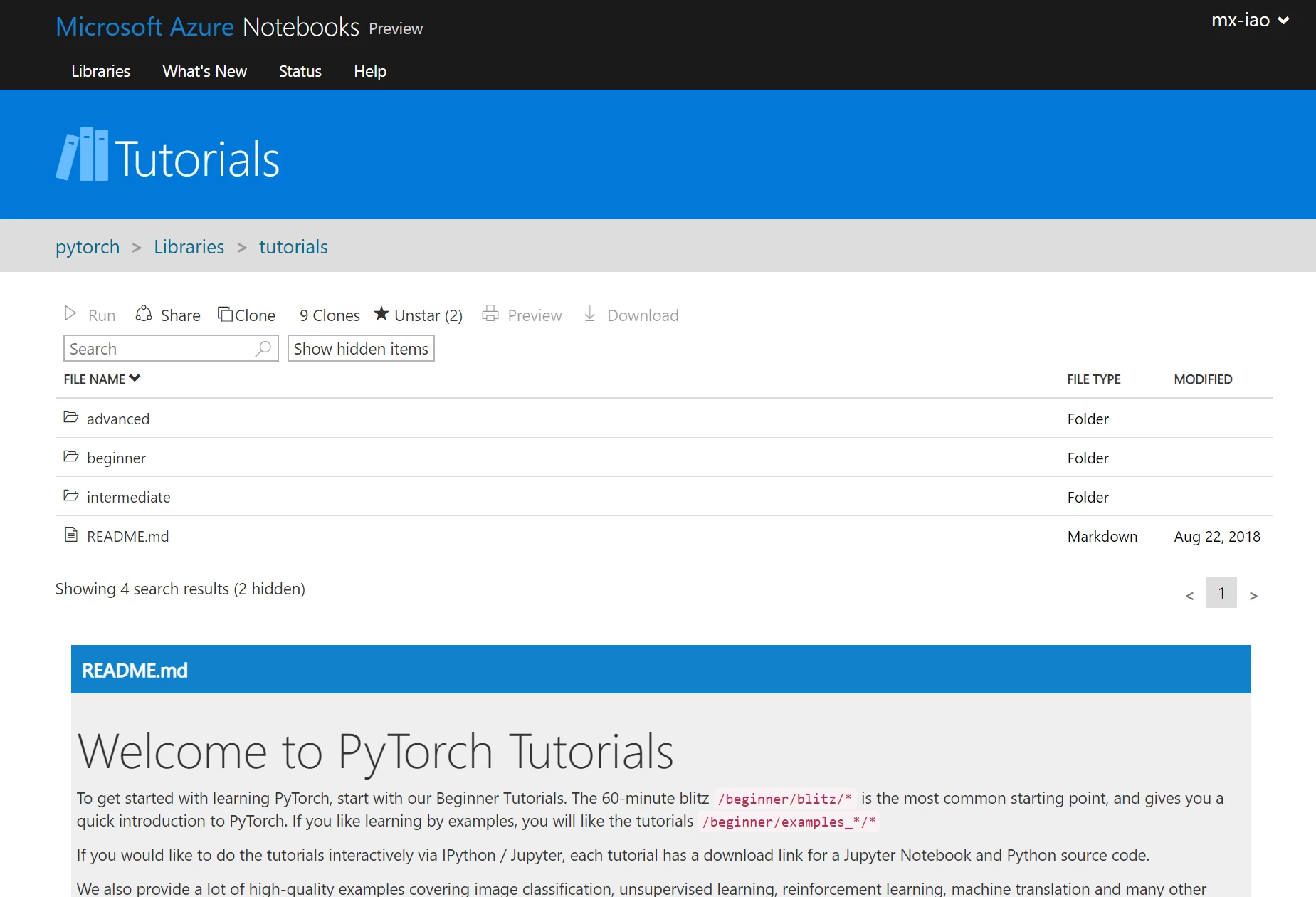
Task: Click the Run play icon
Action: click(x=70, y=313)
